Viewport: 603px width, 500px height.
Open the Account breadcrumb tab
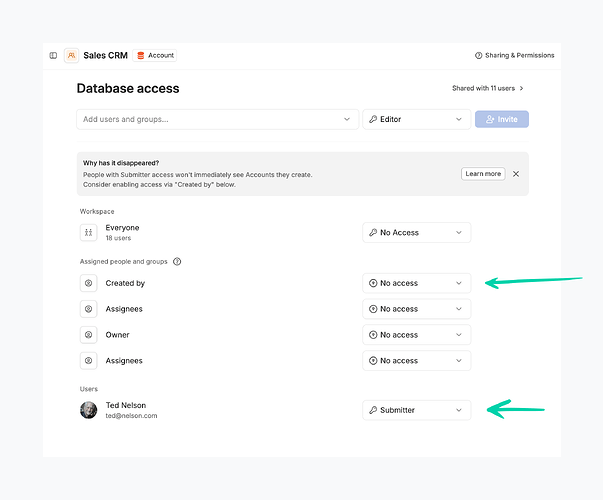pyautogui.click(x=155, y=56)
